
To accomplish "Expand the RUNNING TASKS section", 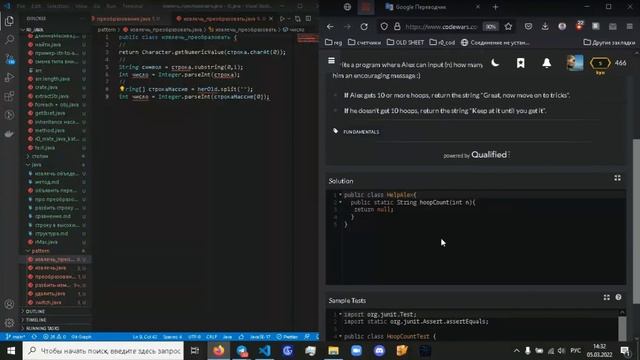I will [x=42, y=329].
